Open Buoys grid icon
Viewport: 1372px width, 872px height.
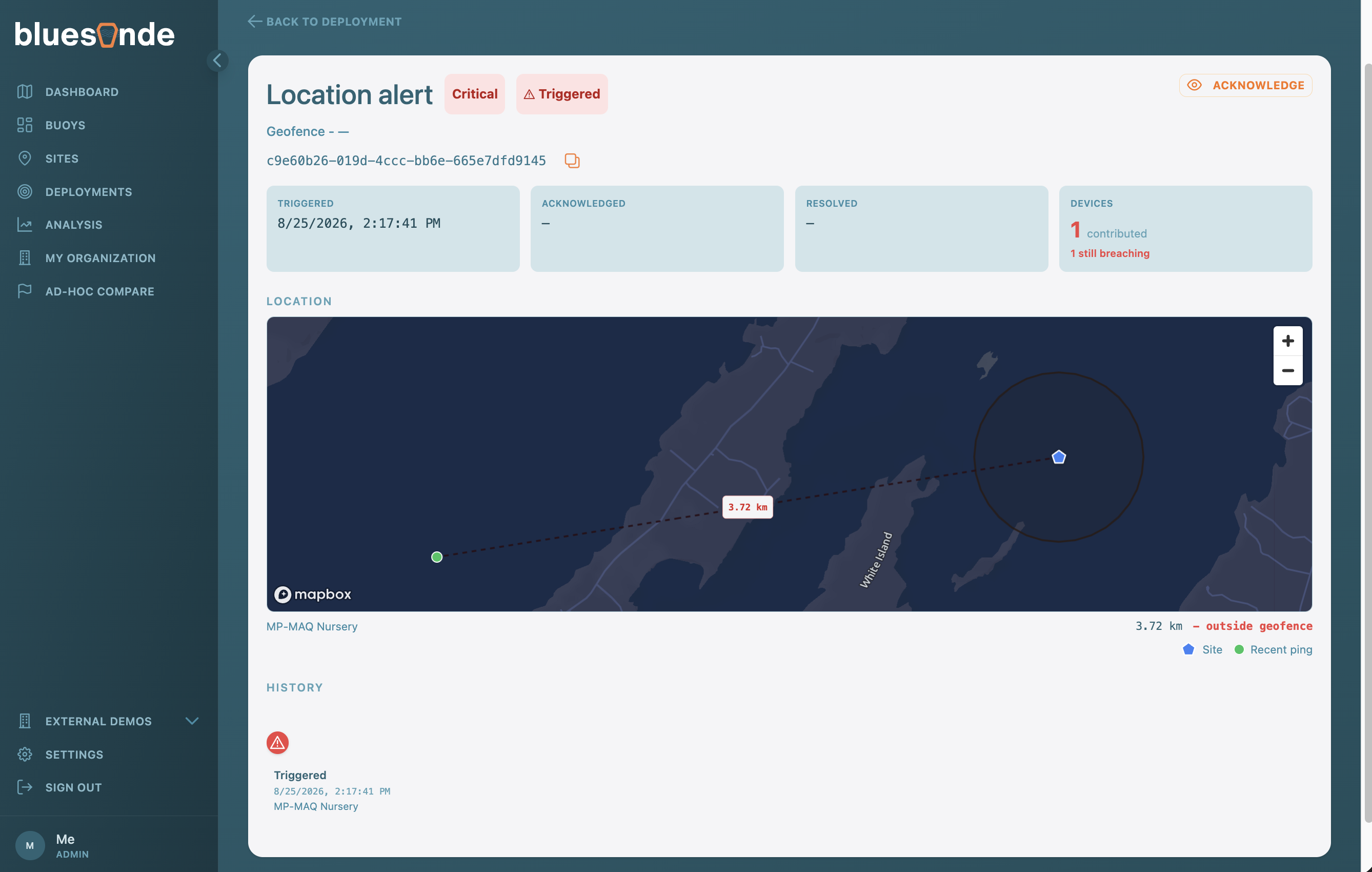25,125
